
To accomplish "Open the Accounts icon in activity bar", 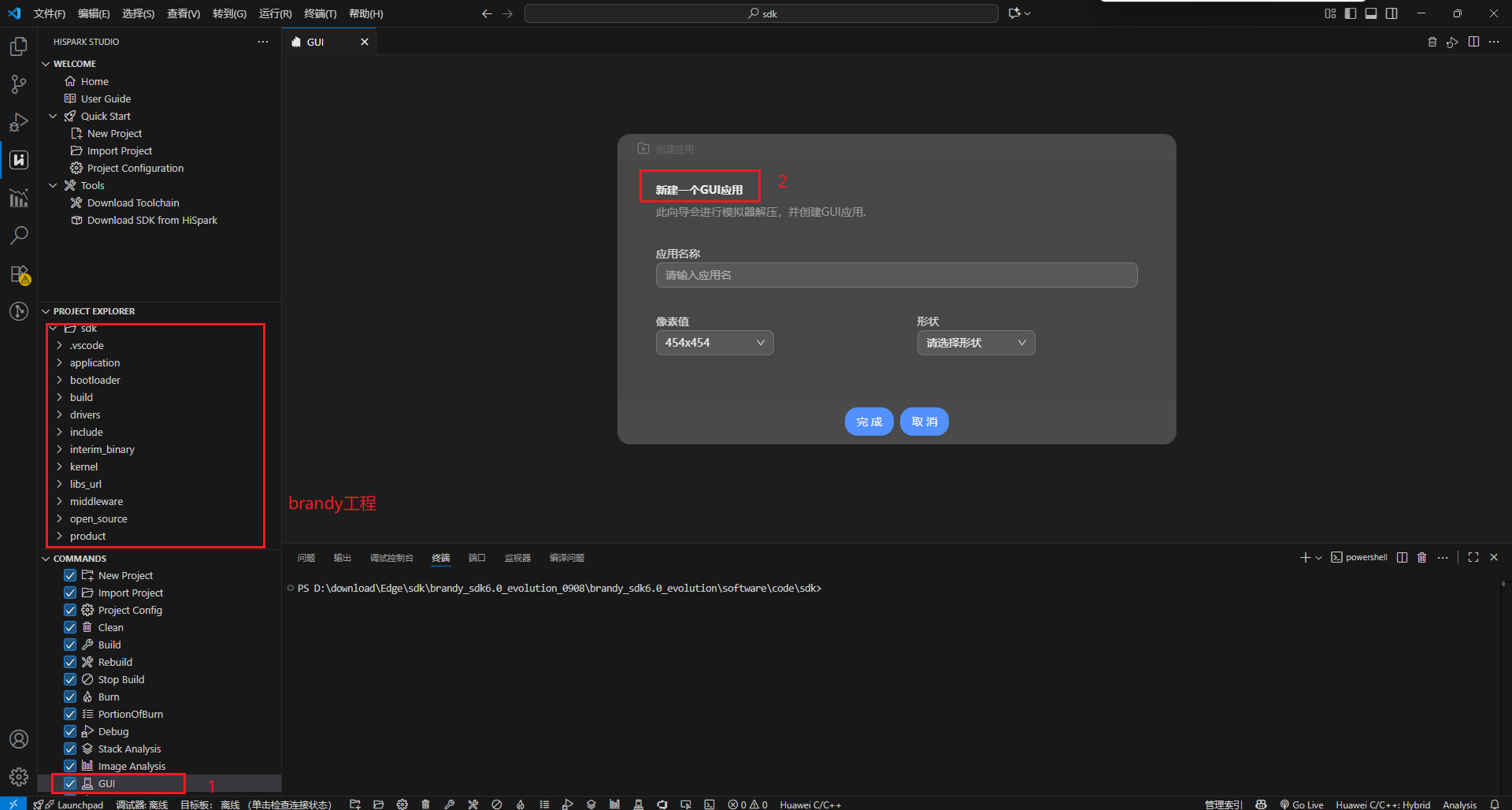I will (19, 739).
